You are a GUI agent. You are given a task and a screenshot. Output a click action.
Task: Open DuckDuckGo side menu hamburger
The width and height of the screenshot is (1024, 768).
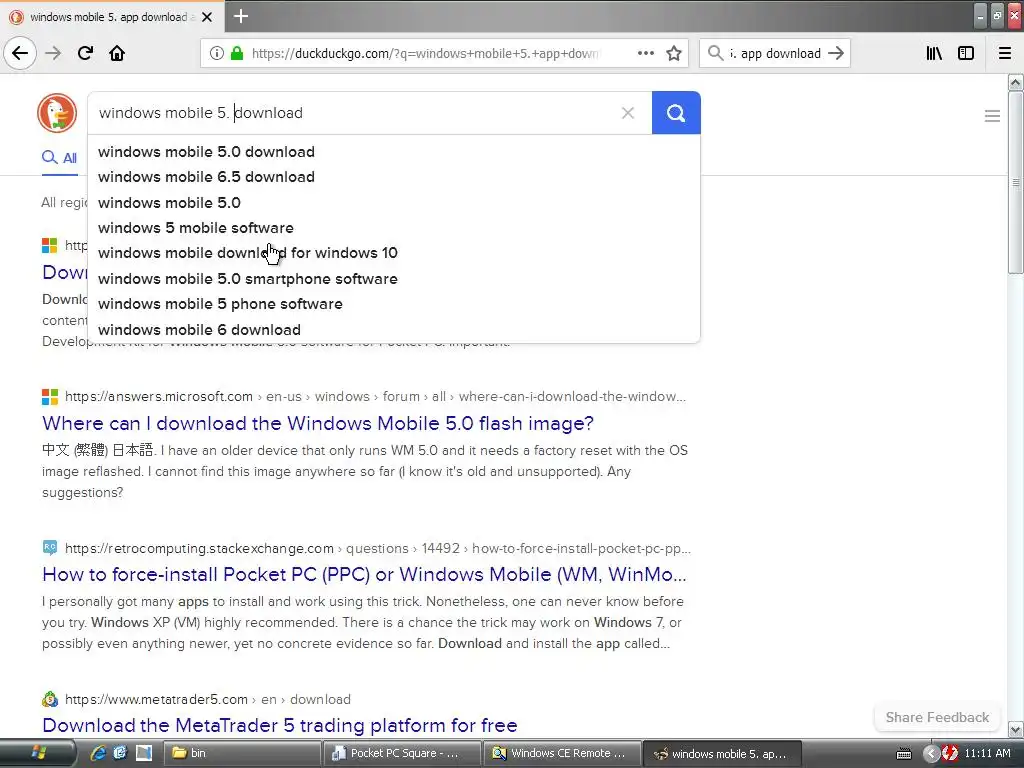pyautogui.click(x=992, y=116)
